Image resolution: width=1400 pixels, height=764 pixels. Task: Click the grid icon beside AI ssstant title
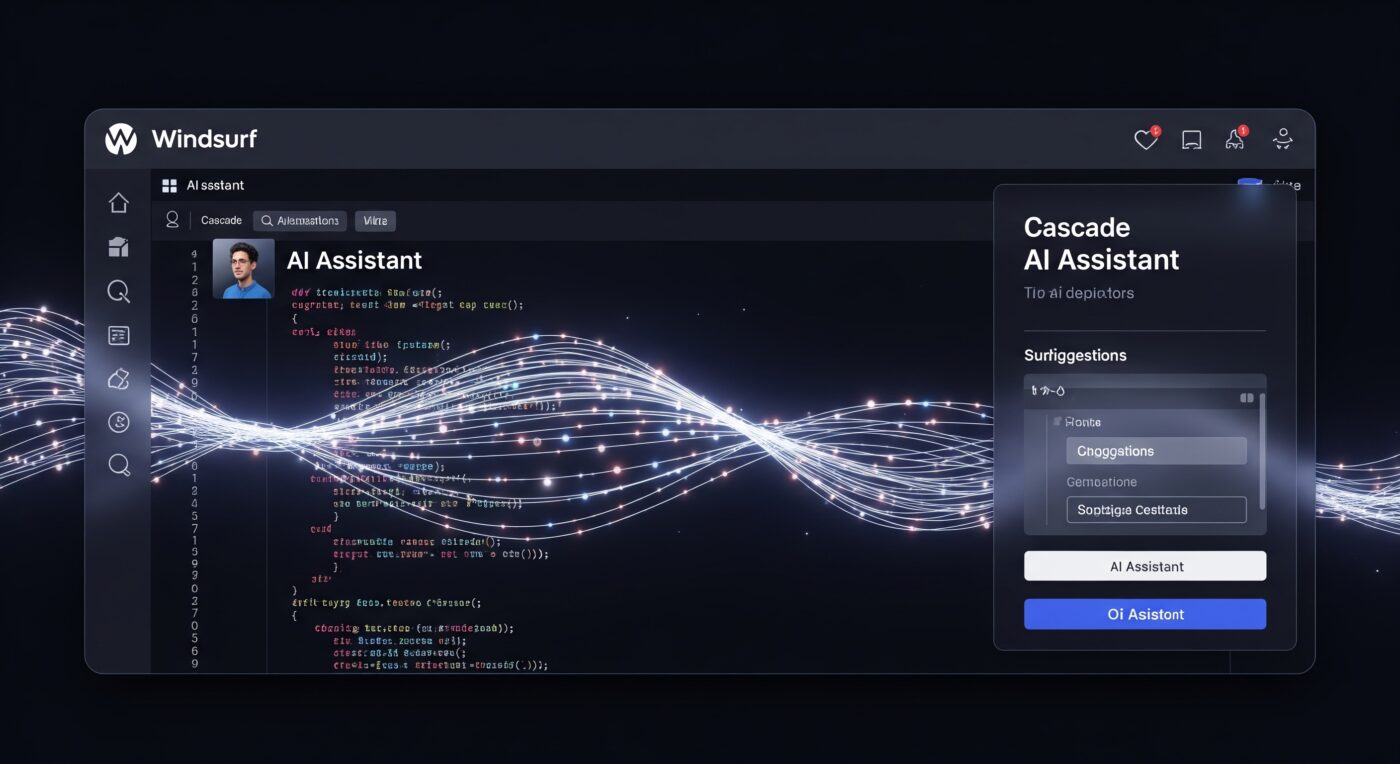coord(169,185)
